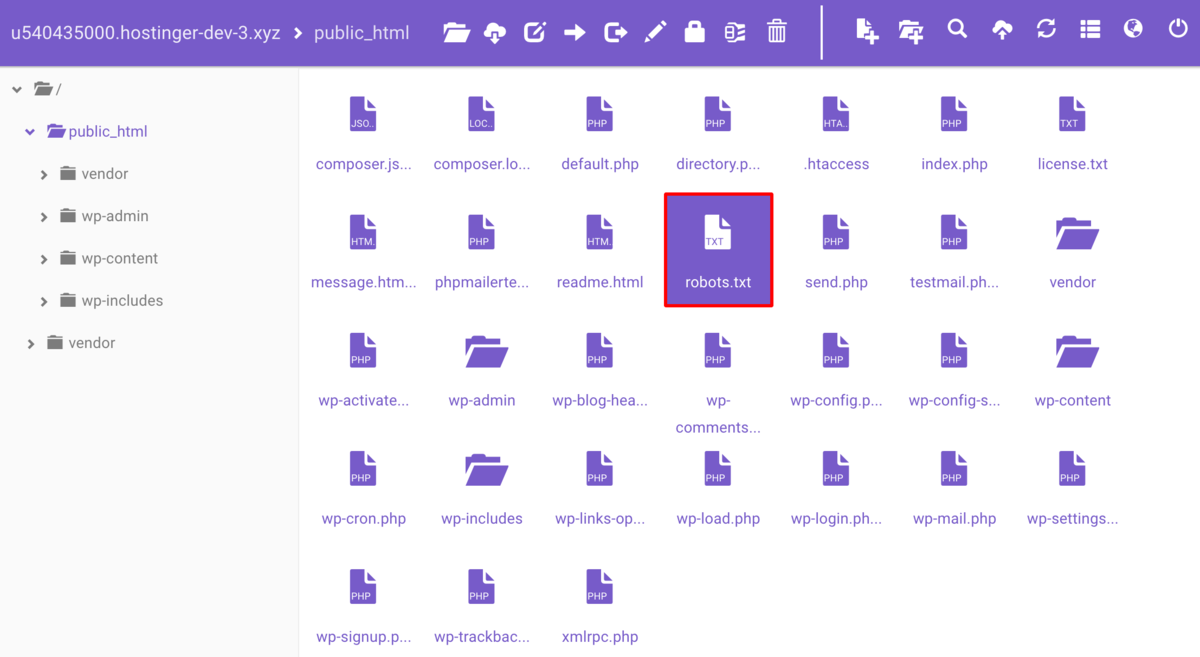Click the hostinger domain breadcrumb
The image size is (1200, 657).
[145, 33]
